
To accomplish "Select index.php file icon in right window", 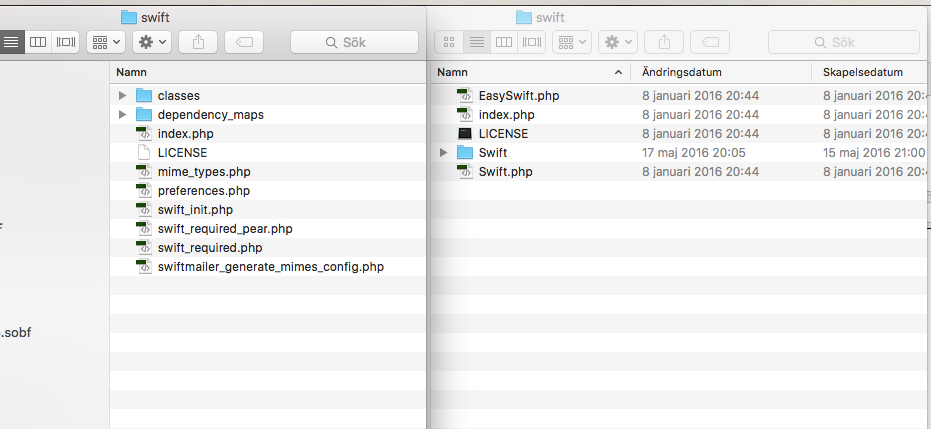I will [x=465, y=115].
